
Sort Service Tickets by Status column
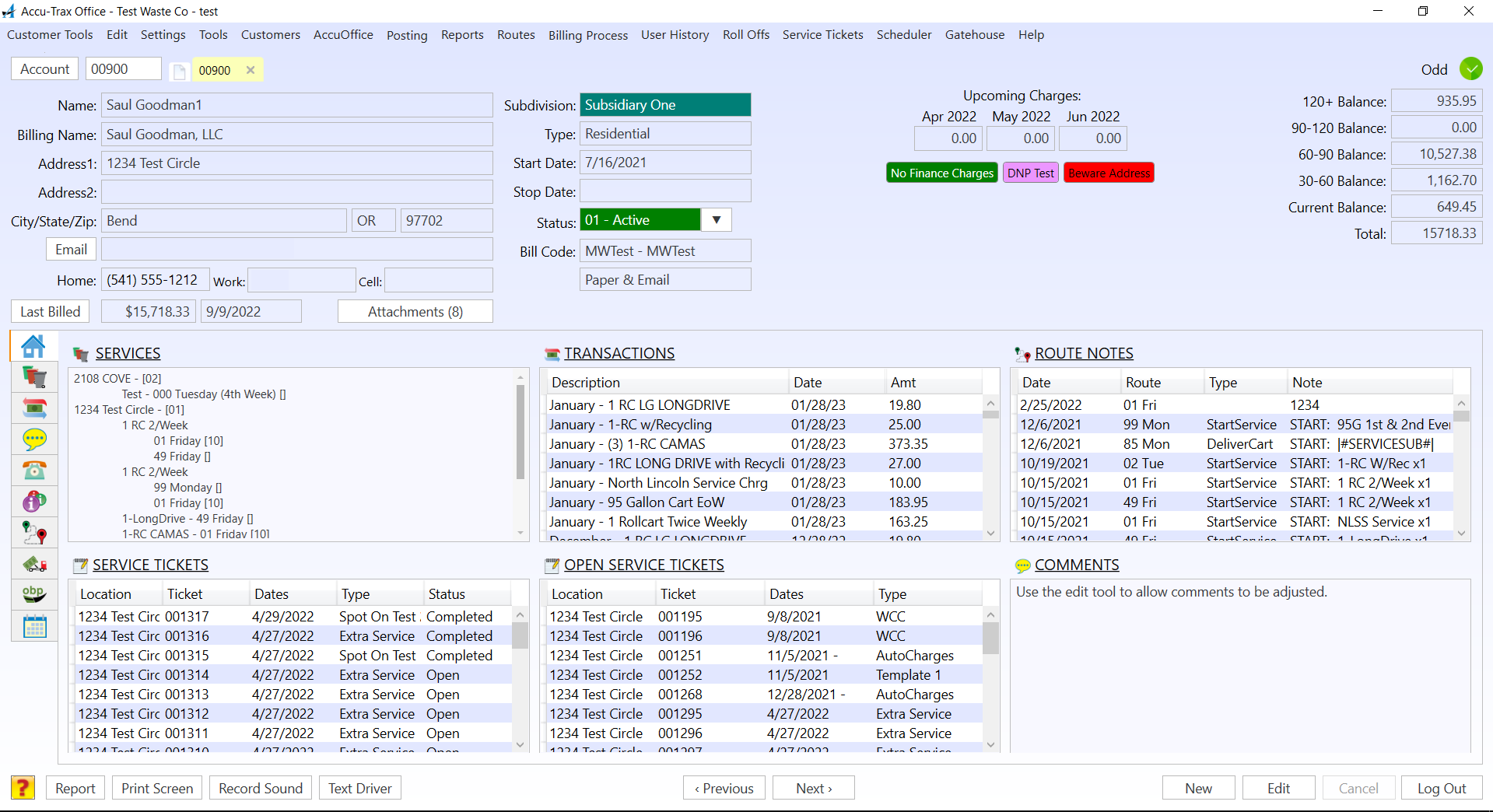(x=467, y=594)
